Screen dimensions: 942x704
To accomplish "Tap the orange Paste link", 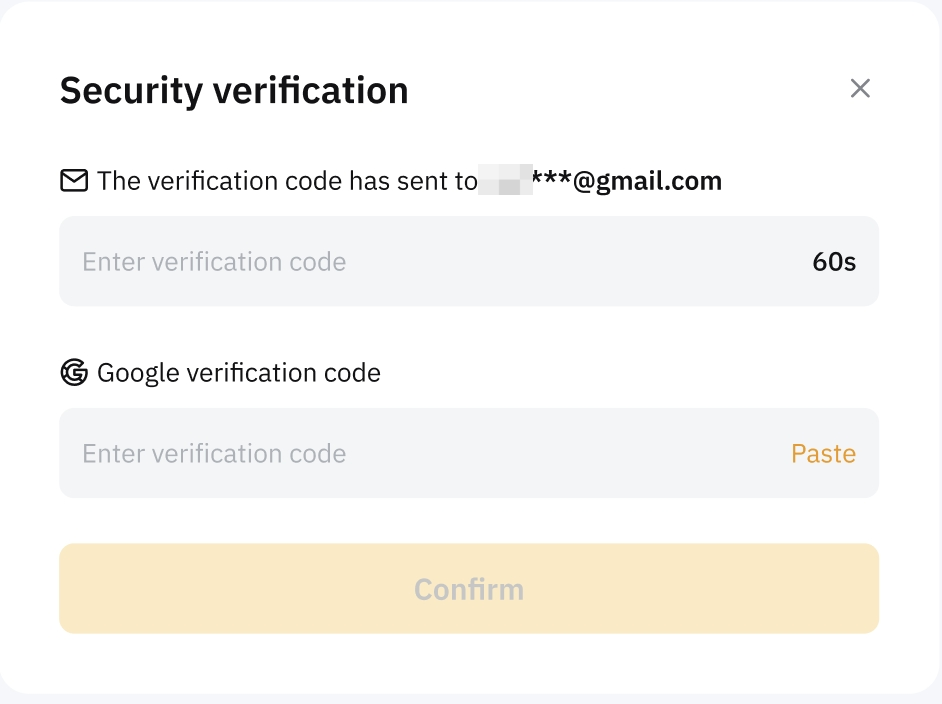I will 823,454.
